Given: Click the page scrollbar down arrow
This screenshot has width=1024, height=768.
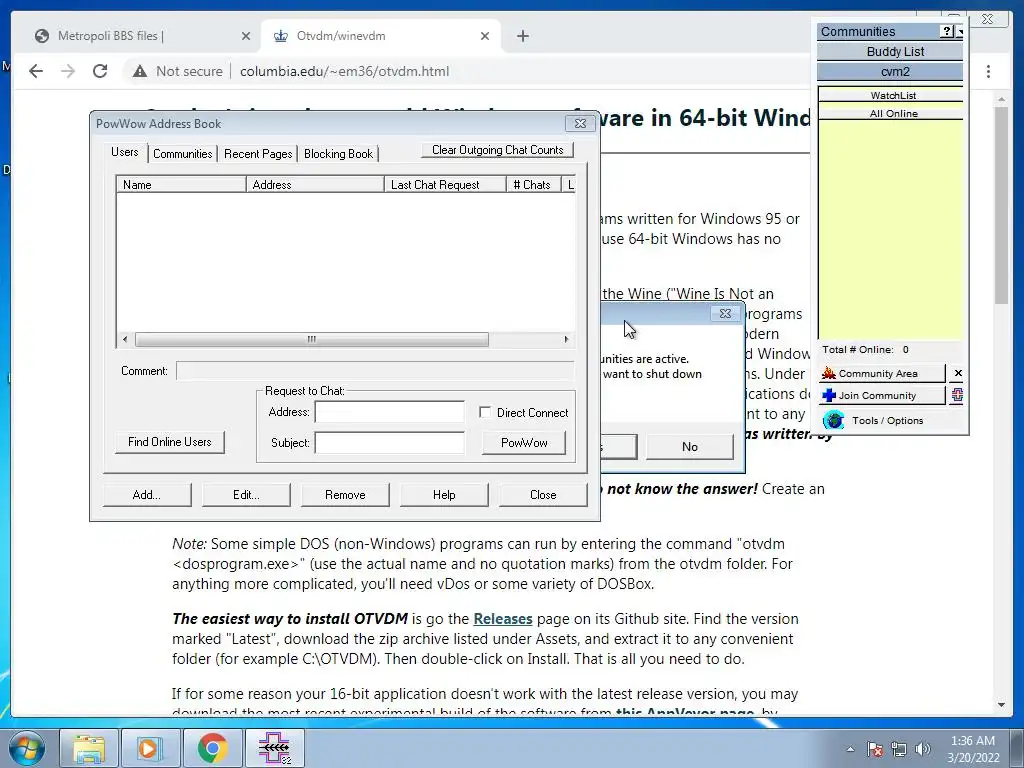Looking at the screenshot, I should tap(1001, 705).
